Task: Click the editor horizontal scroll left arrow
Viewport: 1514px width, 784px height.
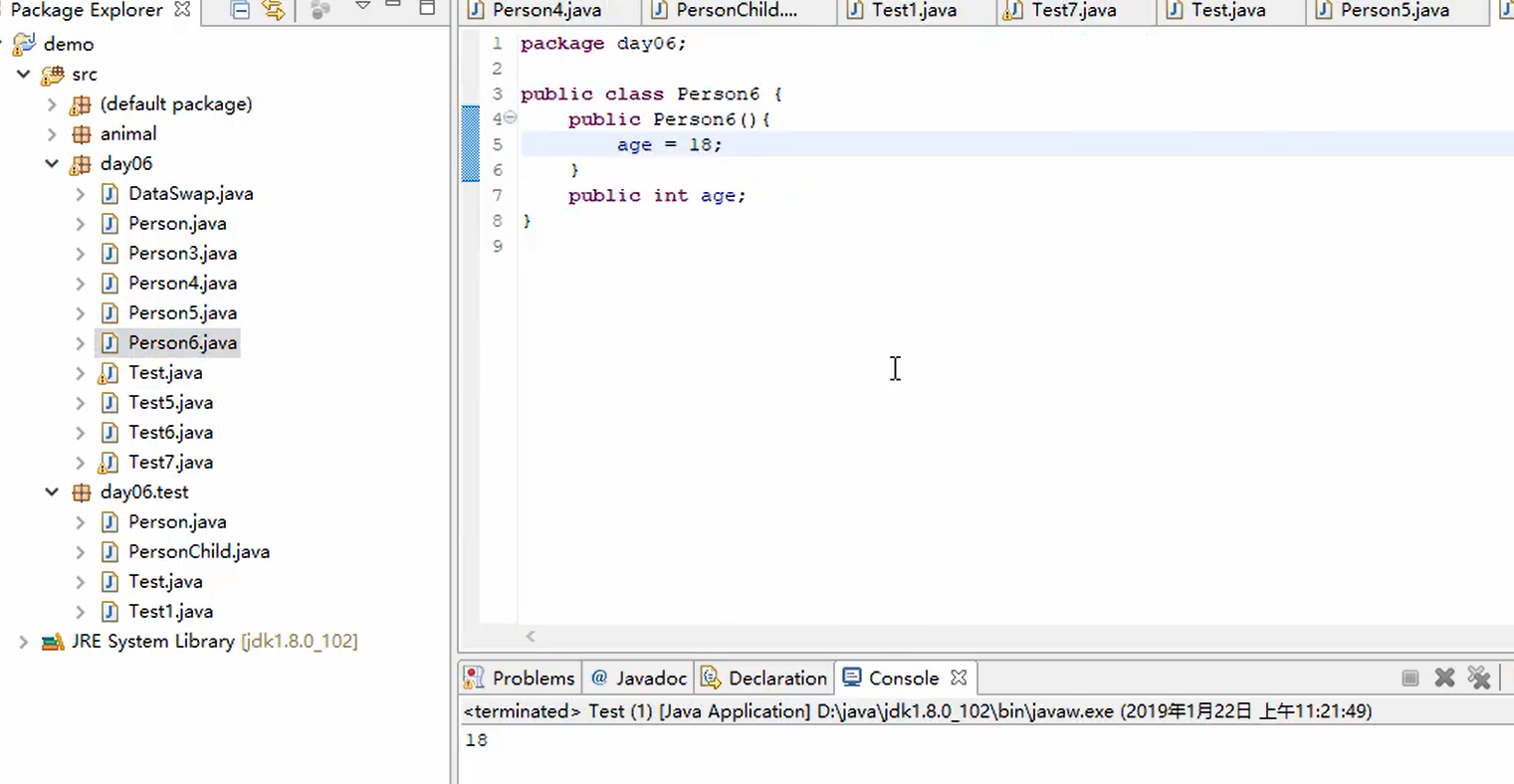Action: (x=531, y=636)
